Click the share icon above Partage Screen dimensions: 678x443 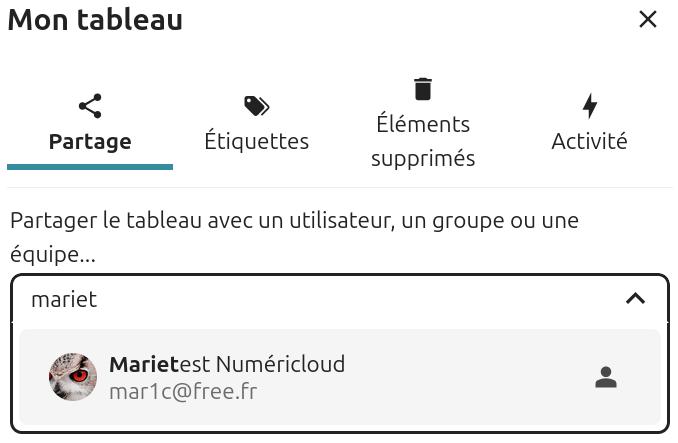(x=90, y=106)
